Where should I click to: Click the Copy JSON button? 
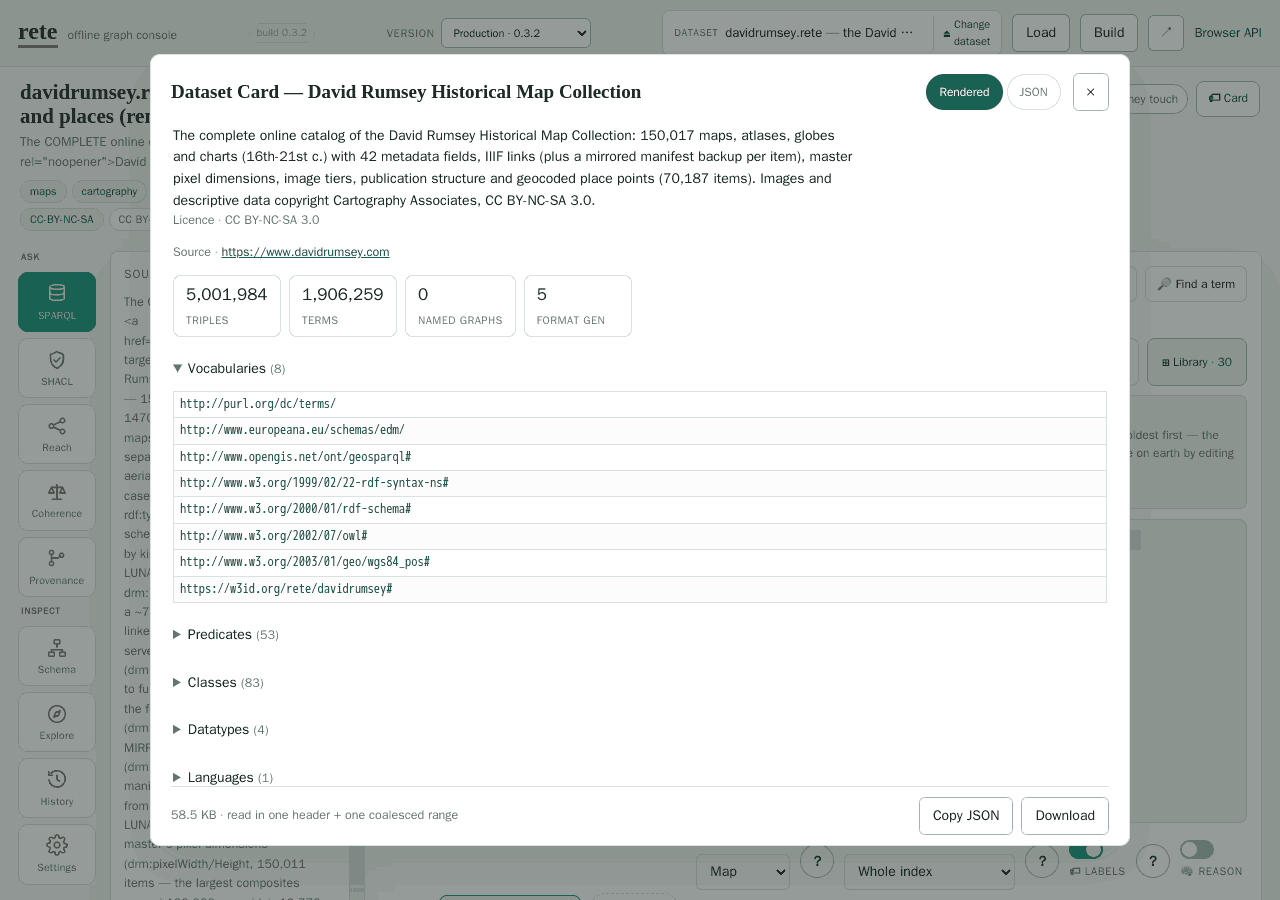(966, 816)
